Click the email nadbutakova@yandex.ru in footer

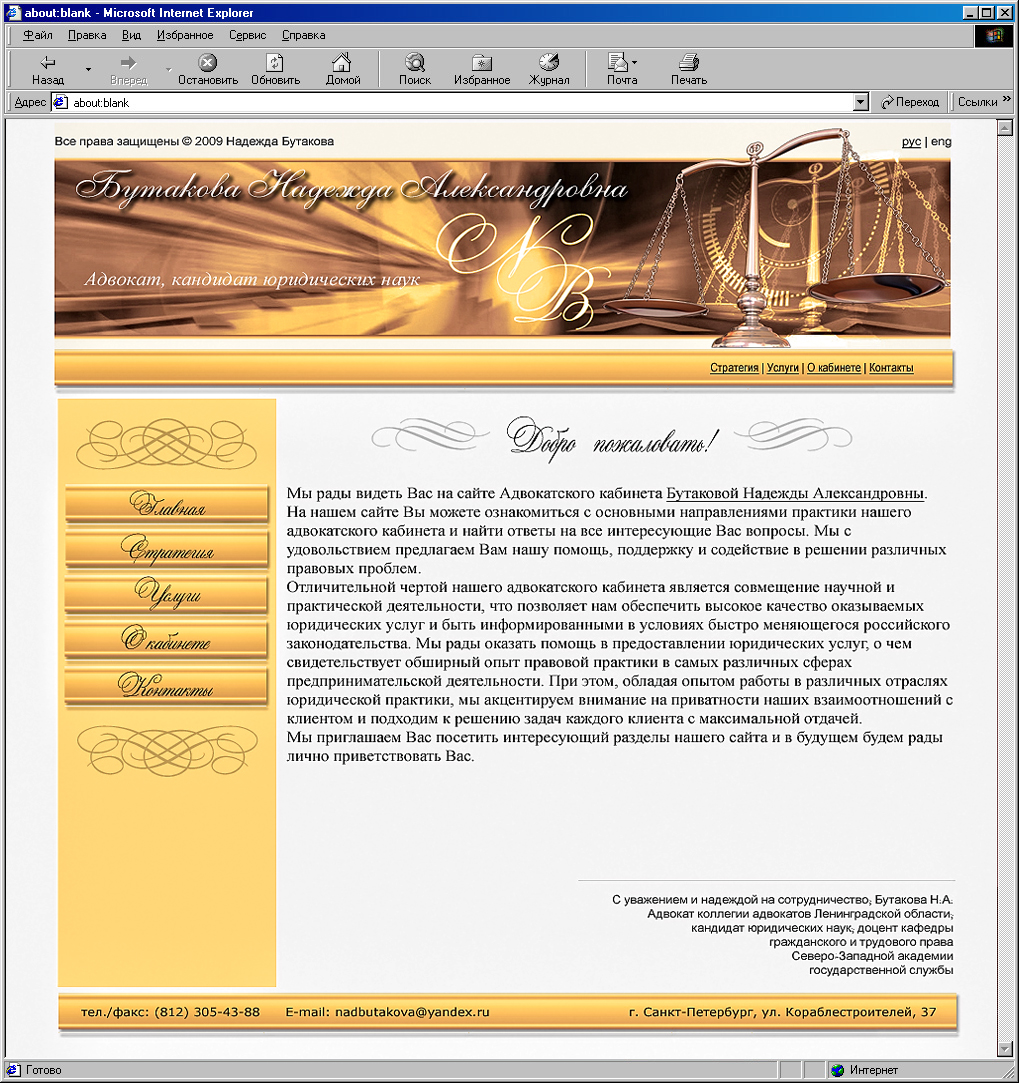pyautogui.click(x=412, y=1013)
